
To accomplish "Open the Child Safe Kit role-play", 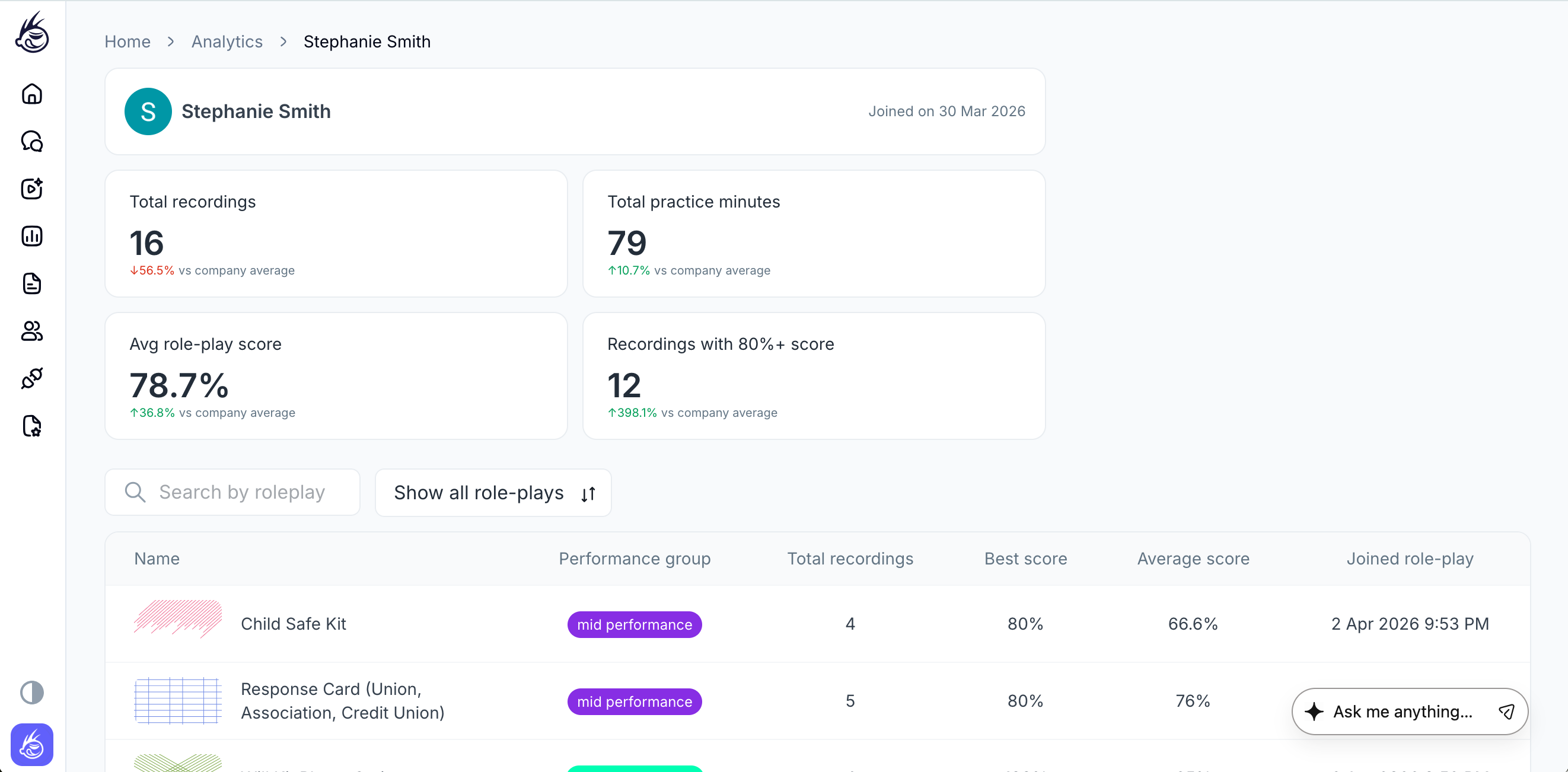I will pyautogui.click(x=294, y=624).
